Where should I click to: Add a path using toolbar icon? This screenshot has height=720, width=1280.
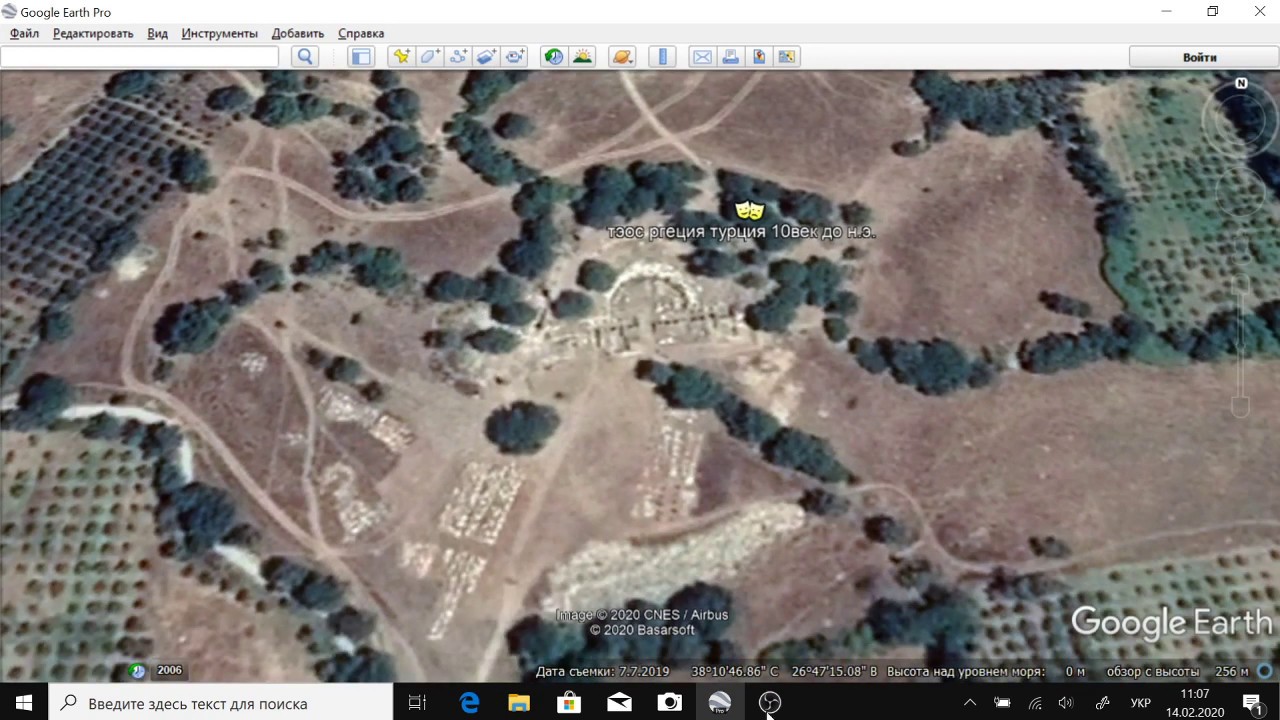tap(459, 57)
